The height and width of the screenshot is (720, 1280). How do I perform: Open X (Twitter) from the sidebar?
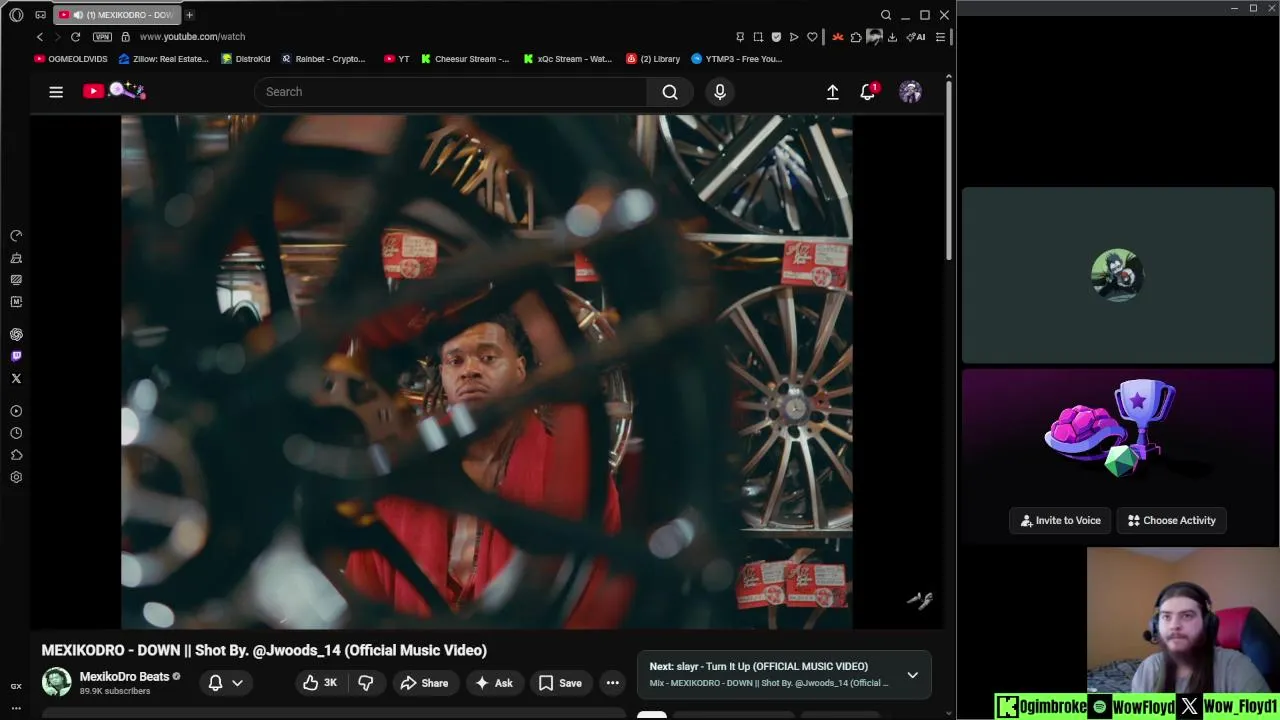point(16,378)
